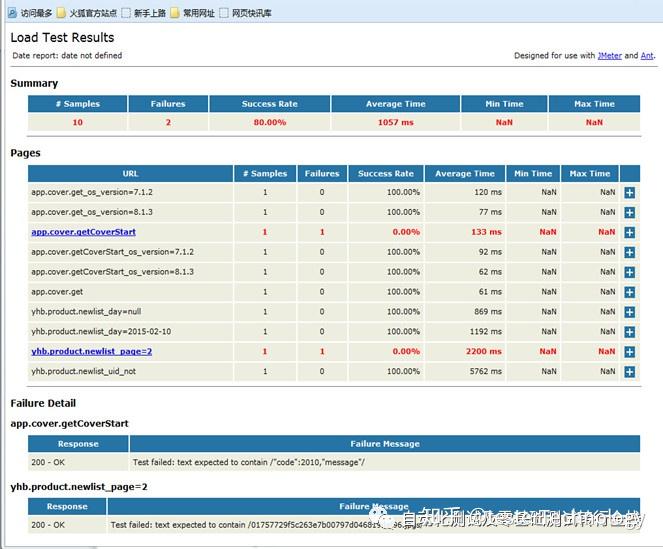This screenshot has width=663, height=549.
Task: Click the Summary section heading
Action: (34, 83)
